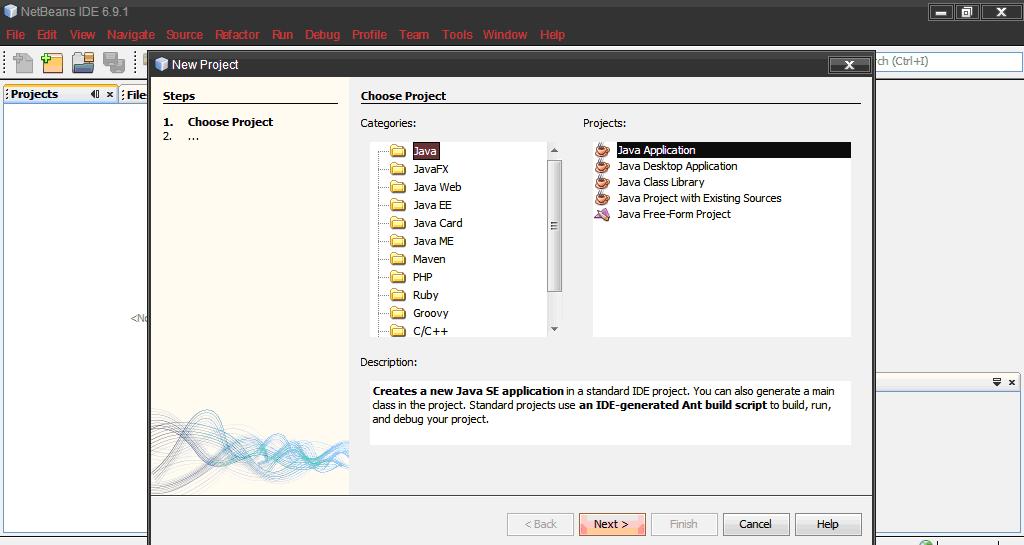Select Java Application project type

(733, 150)
